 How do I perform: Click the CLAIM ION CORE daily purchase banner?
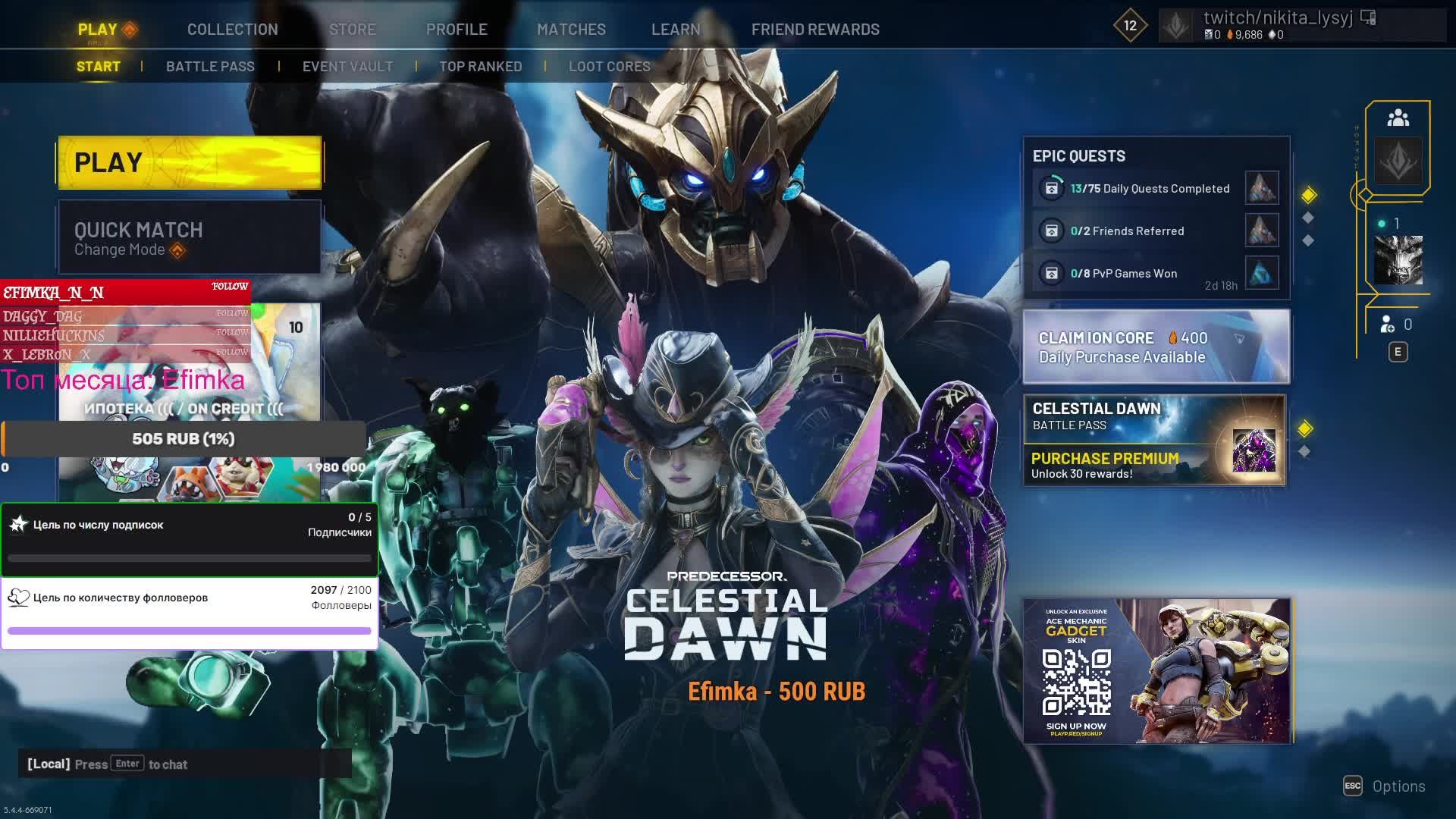1156,347
